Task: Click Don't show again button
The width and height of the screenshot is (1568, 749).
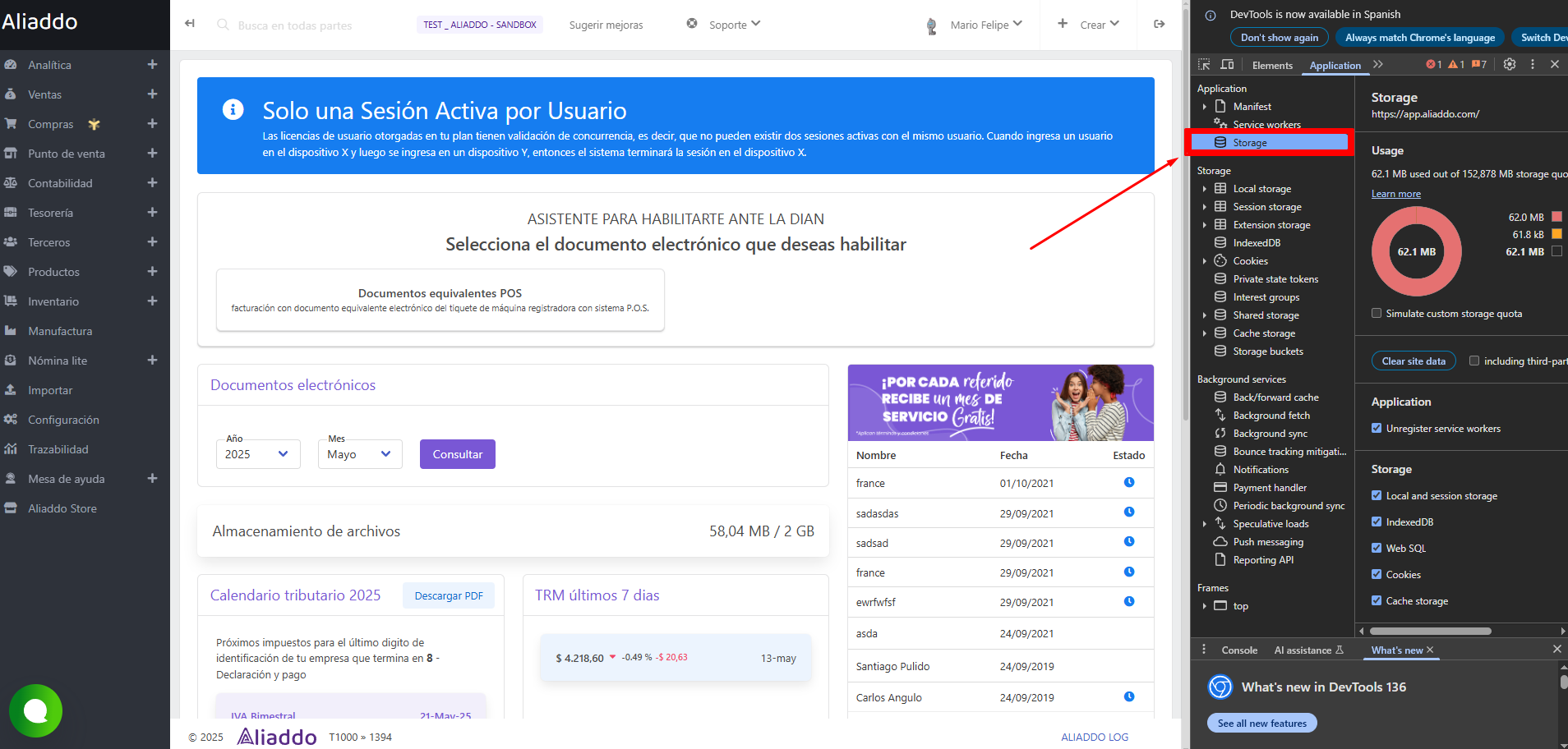Action: (x=1279, y=37)
